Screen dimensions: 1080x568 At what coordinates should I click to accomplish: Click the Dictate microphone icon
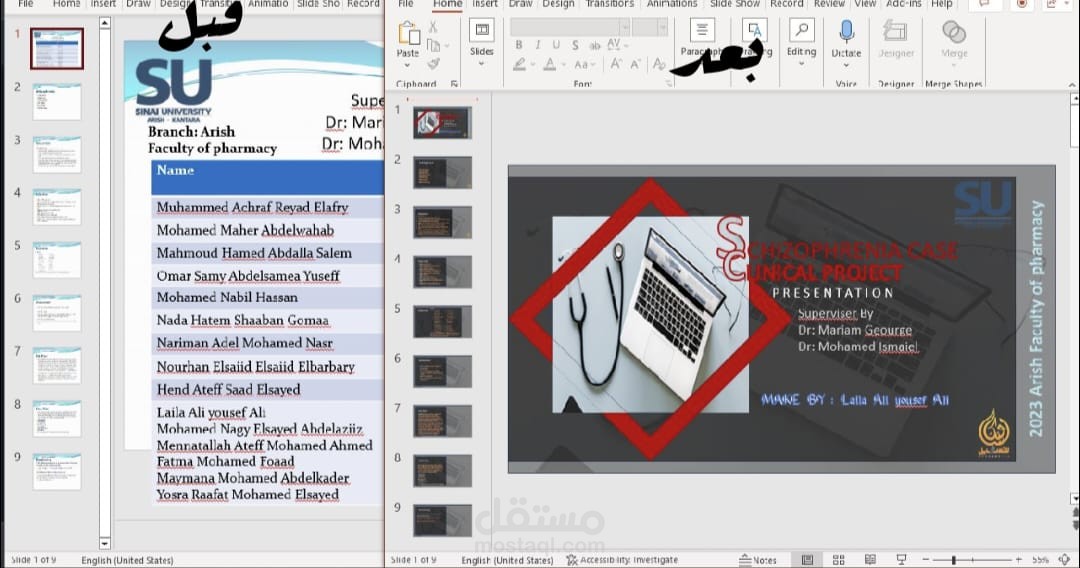tap(847, 31)
